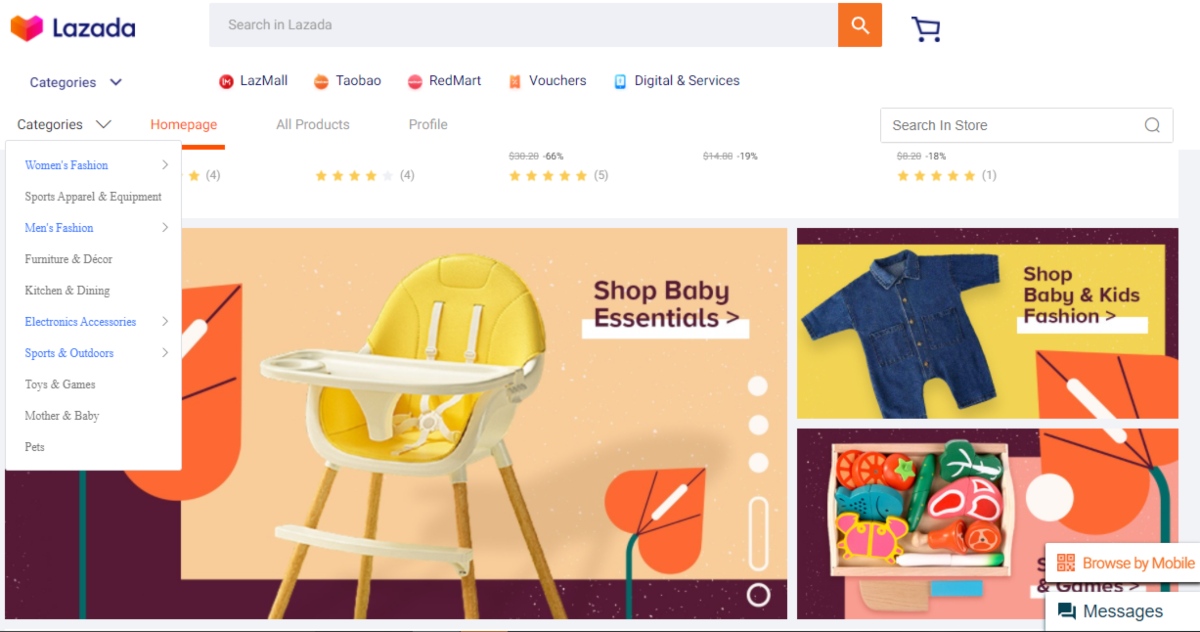
Task: Click the Digital & Services icon
Action: click(620, 81)
